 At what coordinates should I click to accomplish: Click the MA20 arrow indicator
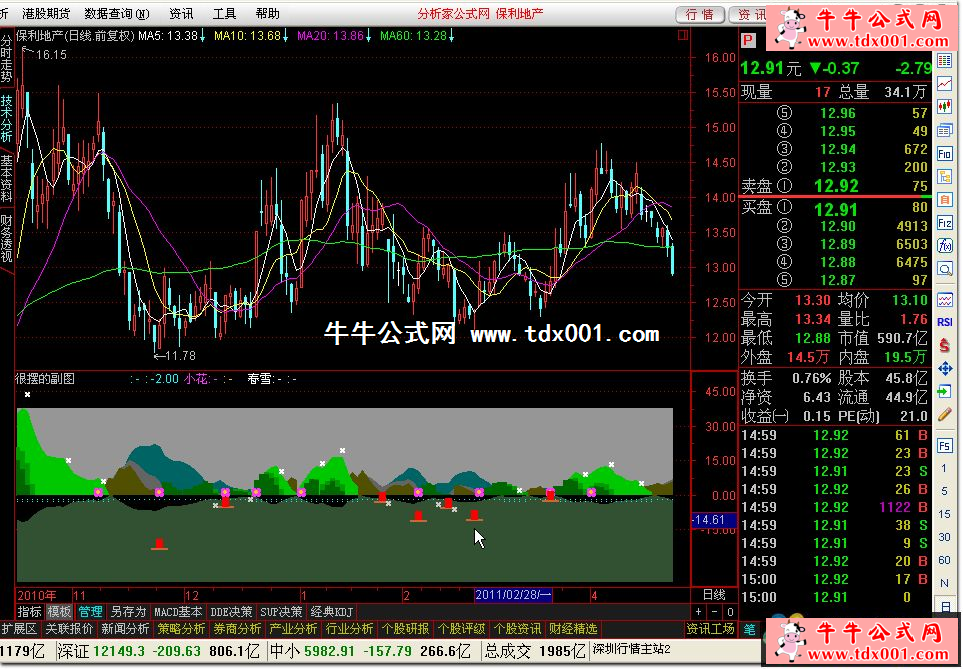pyautogui.click(x=368, y=36)
